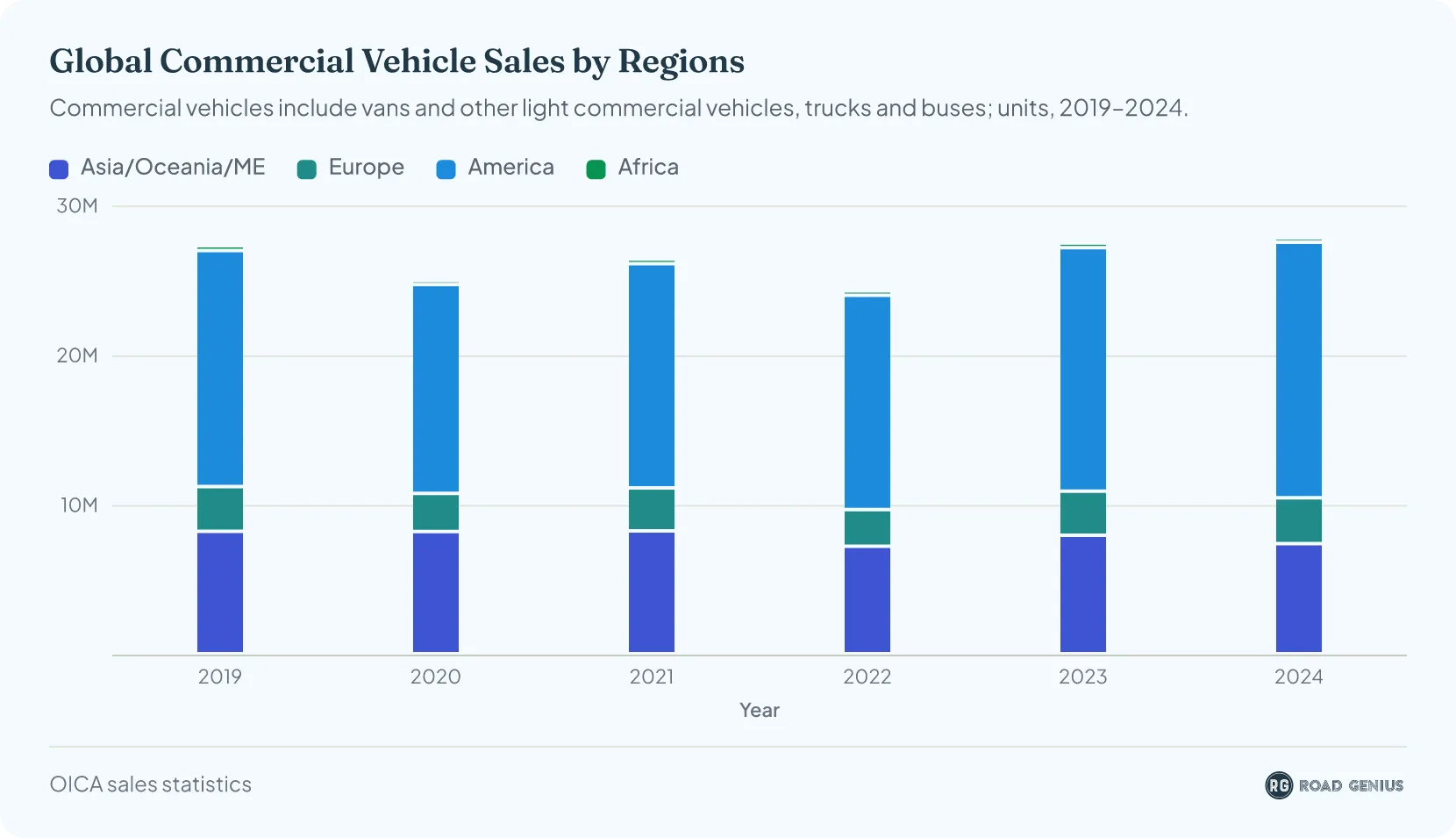Screen dimensions: 1456x838
Task: Click the Europe legend color swatch
Action: [x=307, y=169]
